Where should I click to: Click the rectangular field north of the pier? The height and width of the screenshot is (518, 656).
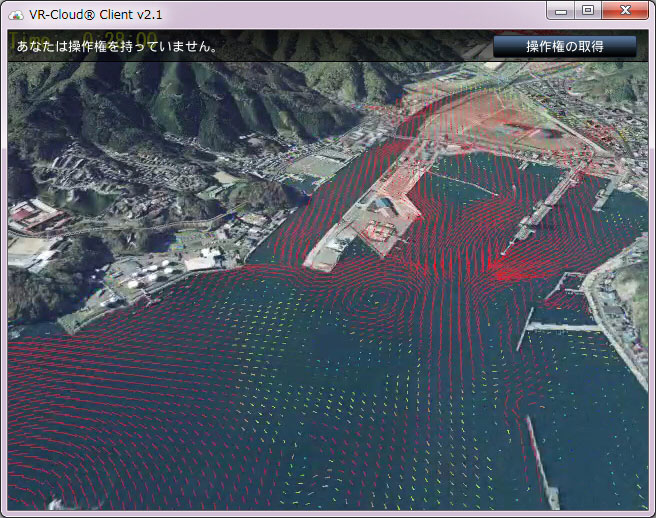[x=318, y=165]
